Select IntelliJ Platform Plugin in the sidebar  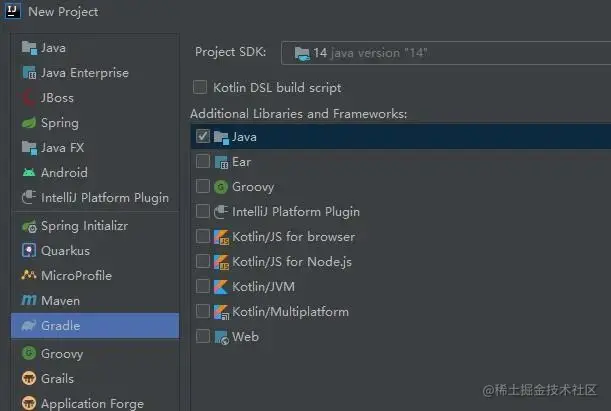[95, 198]
